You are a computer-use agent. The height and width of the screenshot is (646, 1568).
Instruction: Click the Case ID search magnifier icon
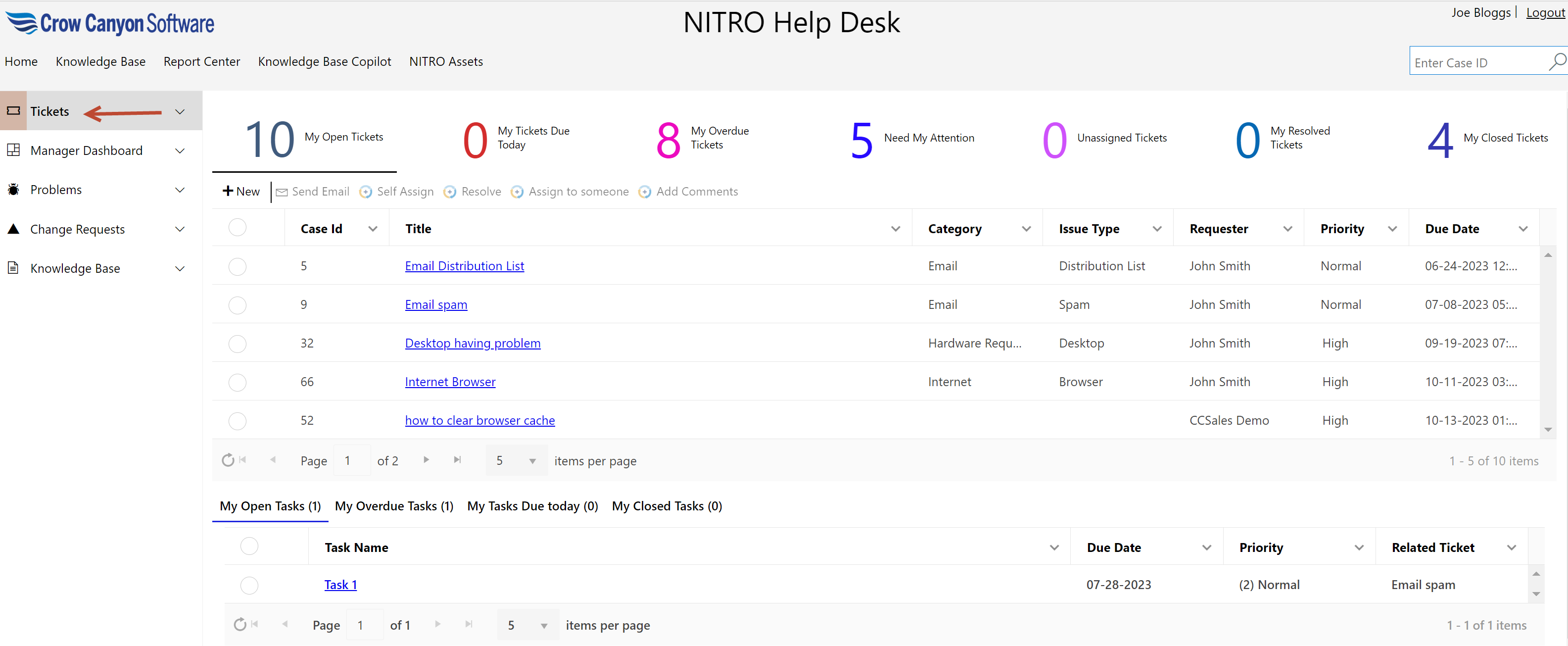(x=1557, y=61)
